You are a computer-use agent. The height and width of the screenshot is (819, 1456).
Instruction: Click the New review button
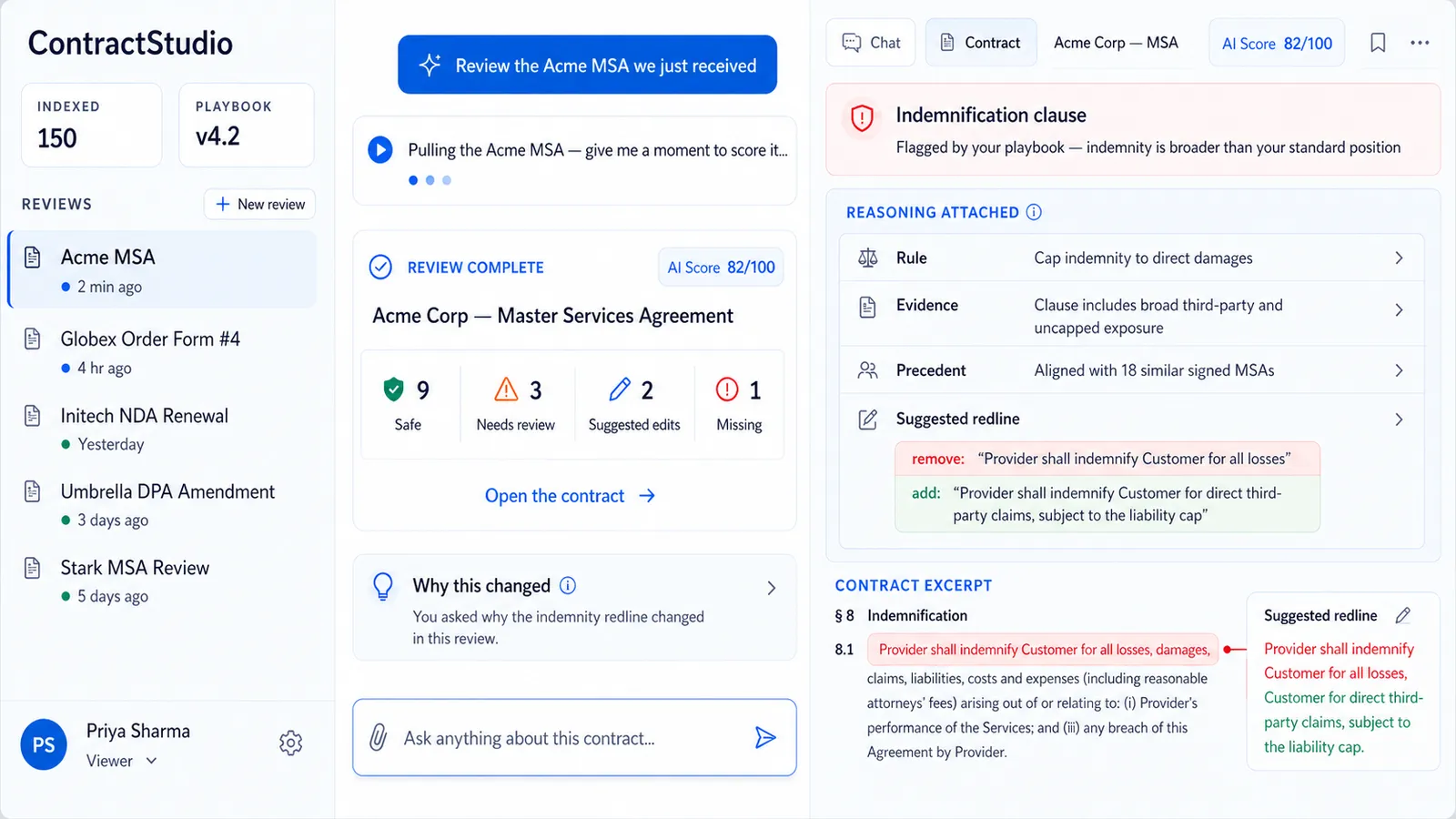pos(259,204)
